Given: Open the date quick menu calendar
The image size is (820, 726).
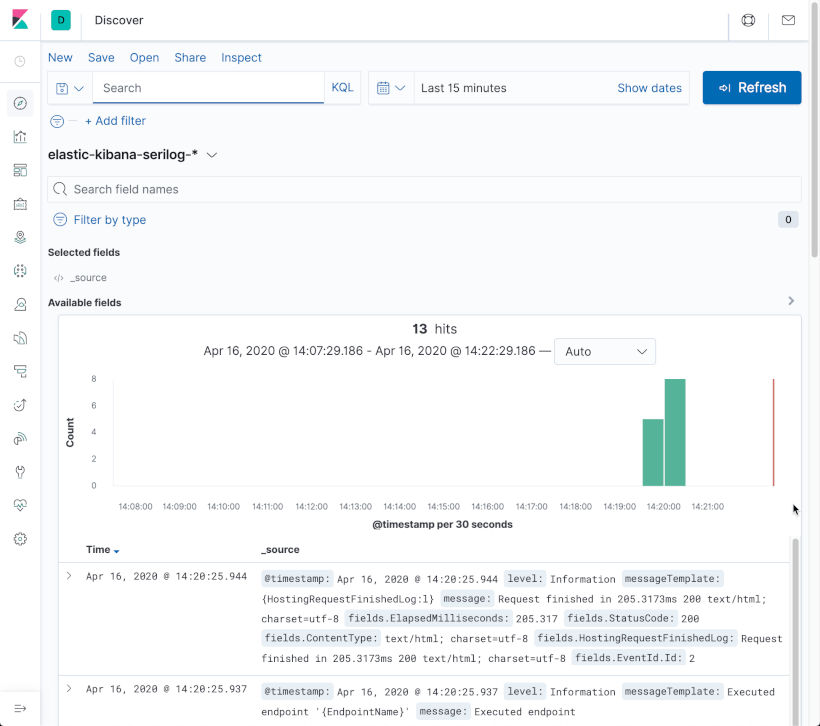Looking at the screenshot, I should click(391, 88).
